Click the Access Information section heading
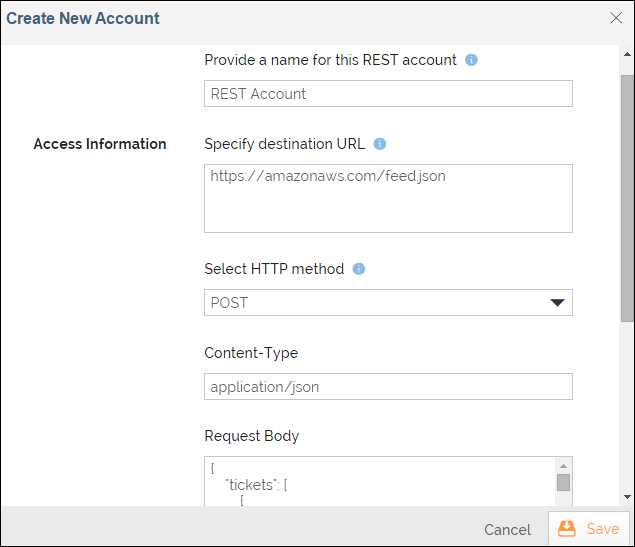635x547 pixels. pyautogui.click(x=100, y=144)
